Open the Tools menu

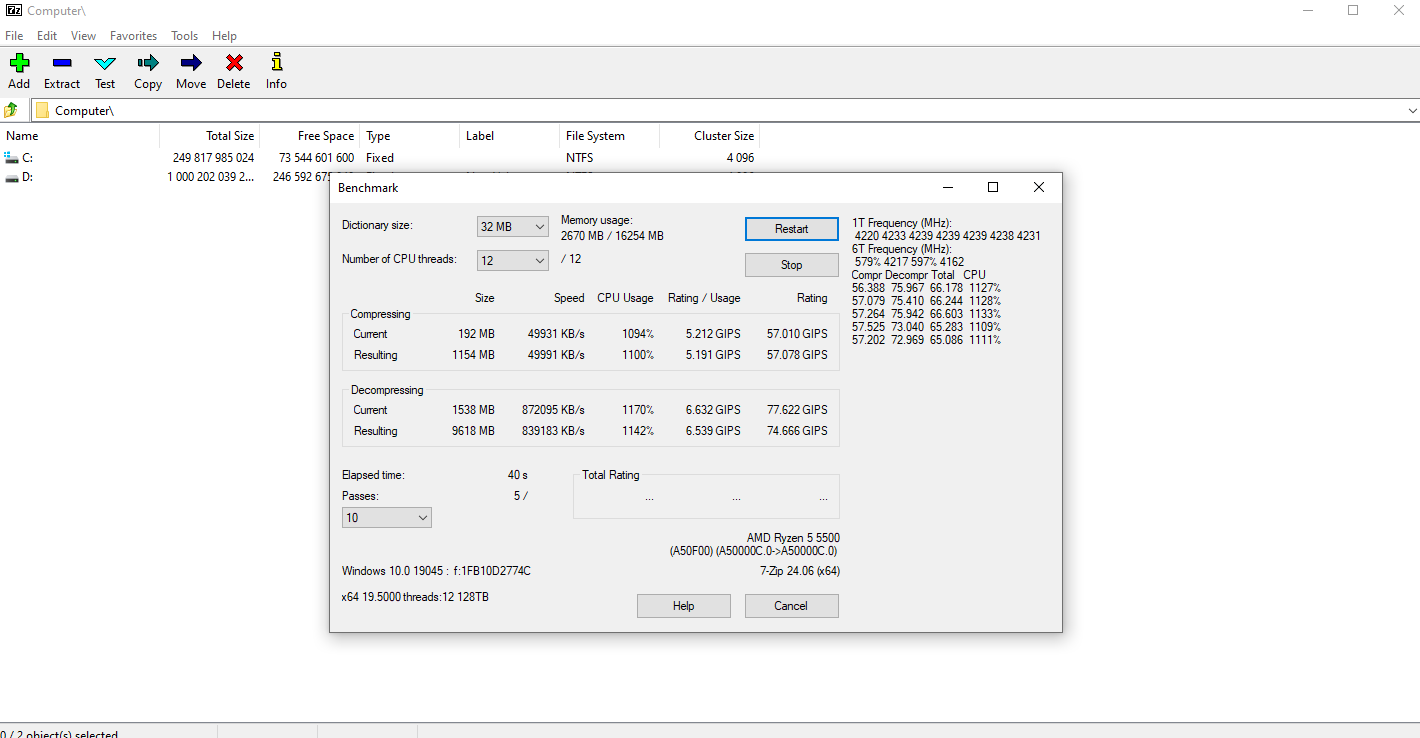coord(184,35)
